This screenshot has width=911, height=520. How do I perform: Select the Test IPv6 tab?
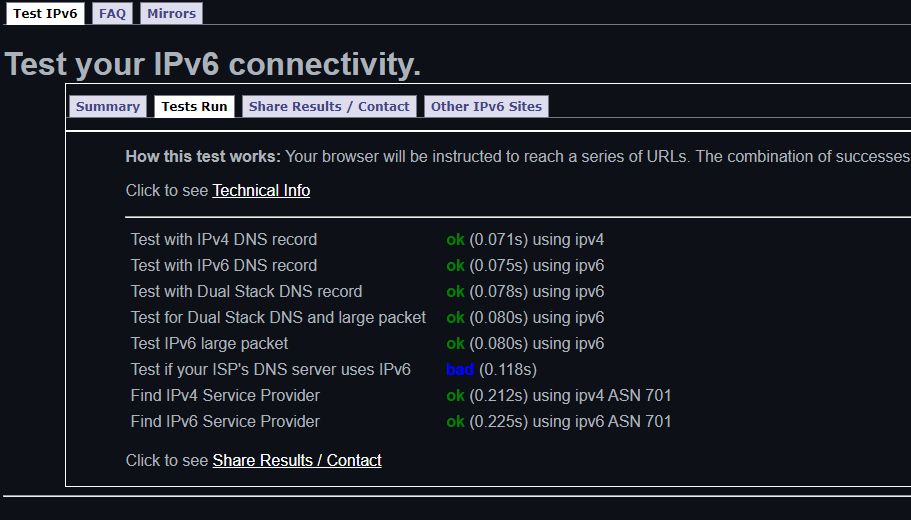pos(45,13)
